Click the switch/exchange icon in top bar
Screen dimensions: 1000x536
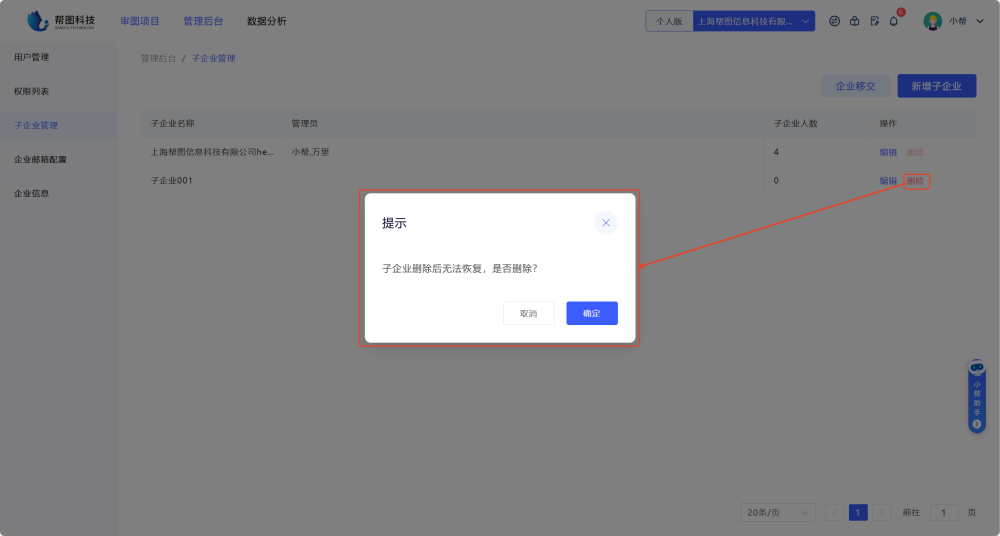(x=834, y=21)
